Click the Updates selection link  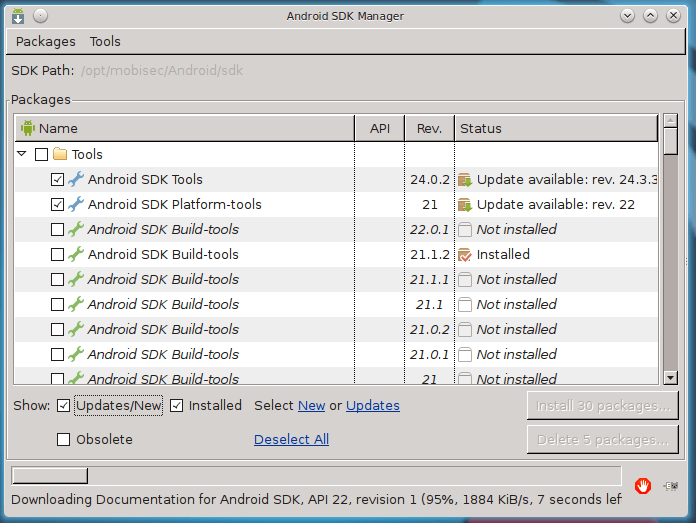pyautogui.click(x=372, y=406)
